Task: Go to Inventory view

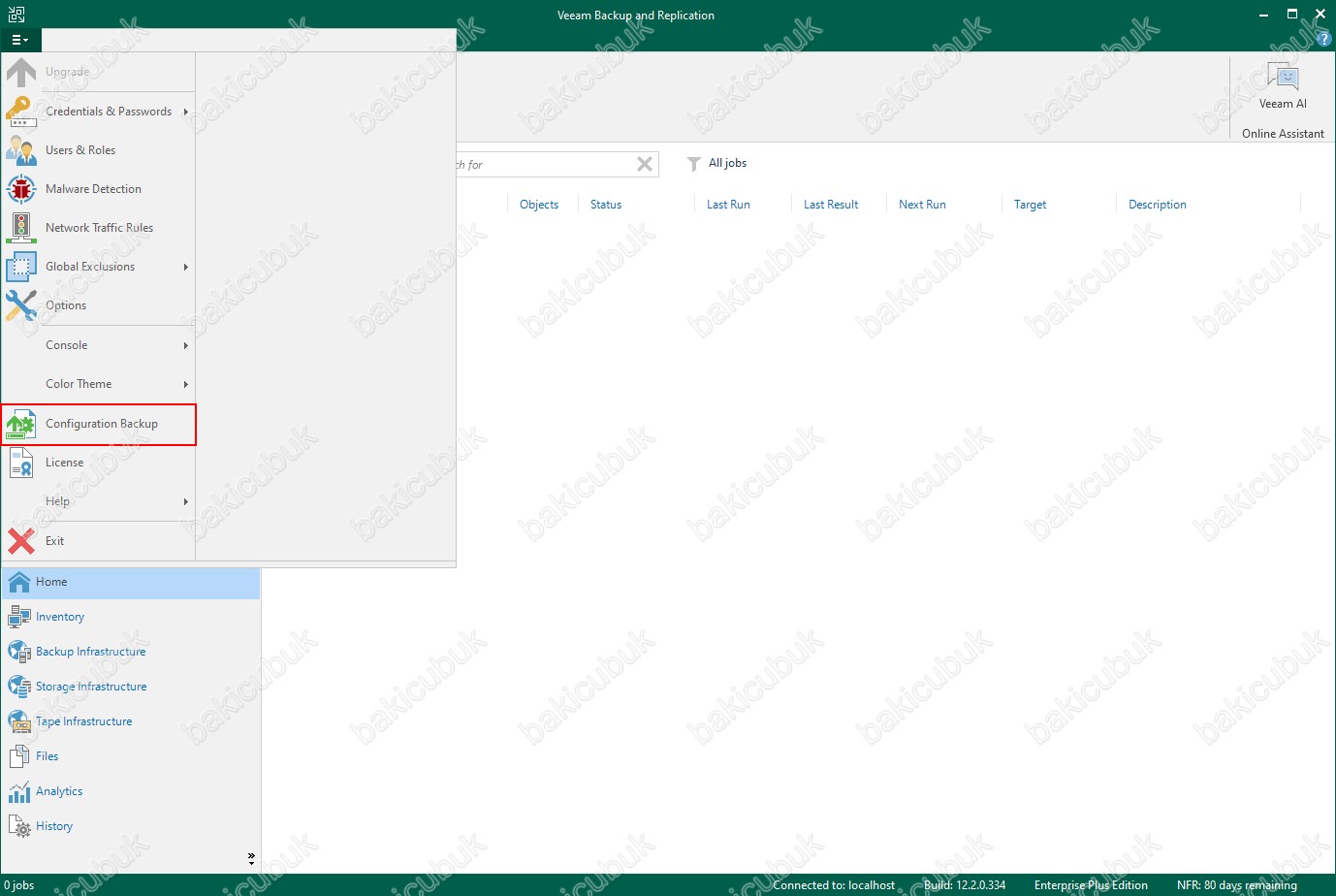Action: point(131,617)
